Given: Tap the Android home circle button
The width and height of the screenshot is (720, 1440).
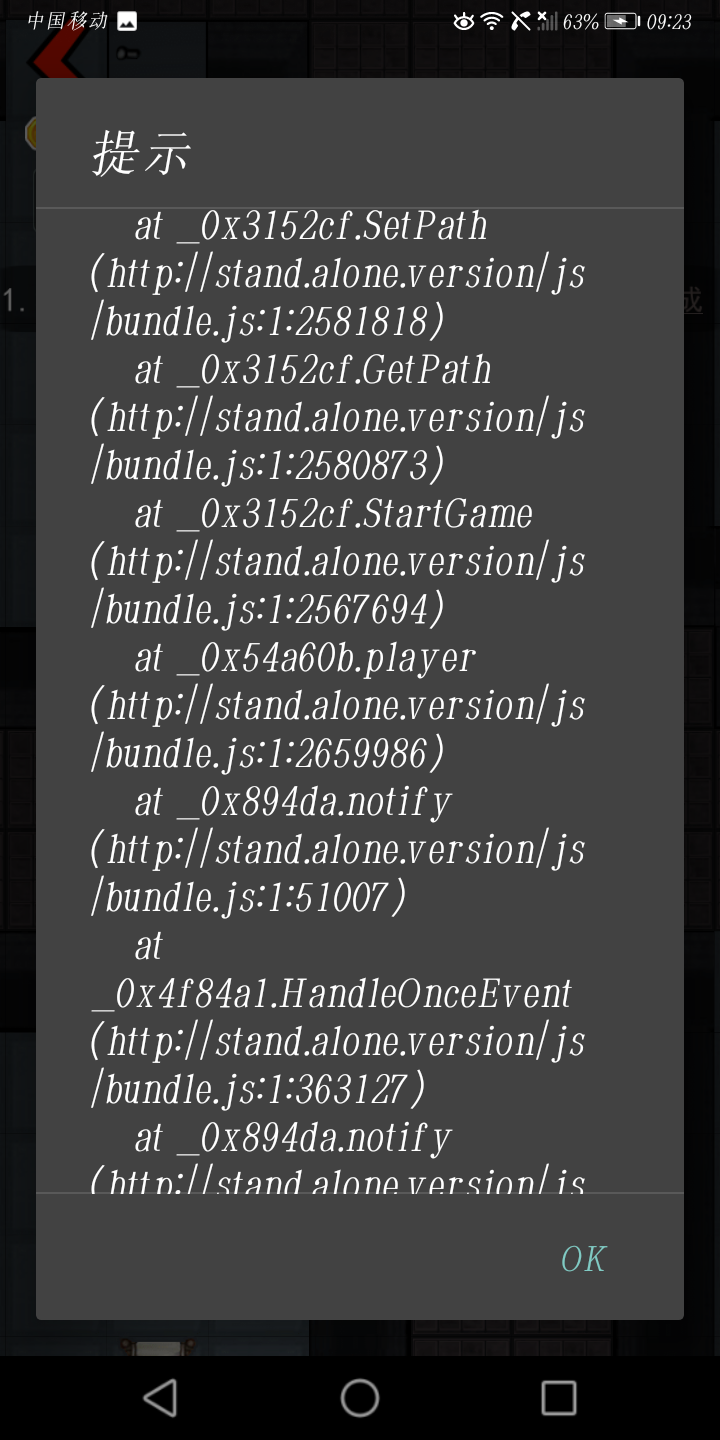Looking at the screenshot, I should (x=360, y=1398).
